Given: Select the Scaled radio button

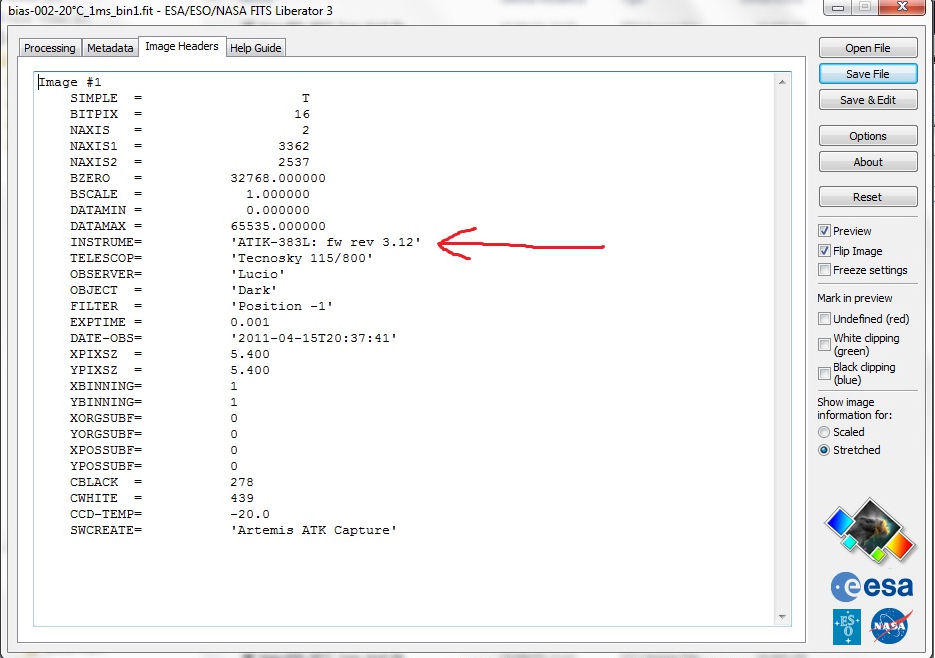Looking at the screenshot, I should click(x=824, y=432).
